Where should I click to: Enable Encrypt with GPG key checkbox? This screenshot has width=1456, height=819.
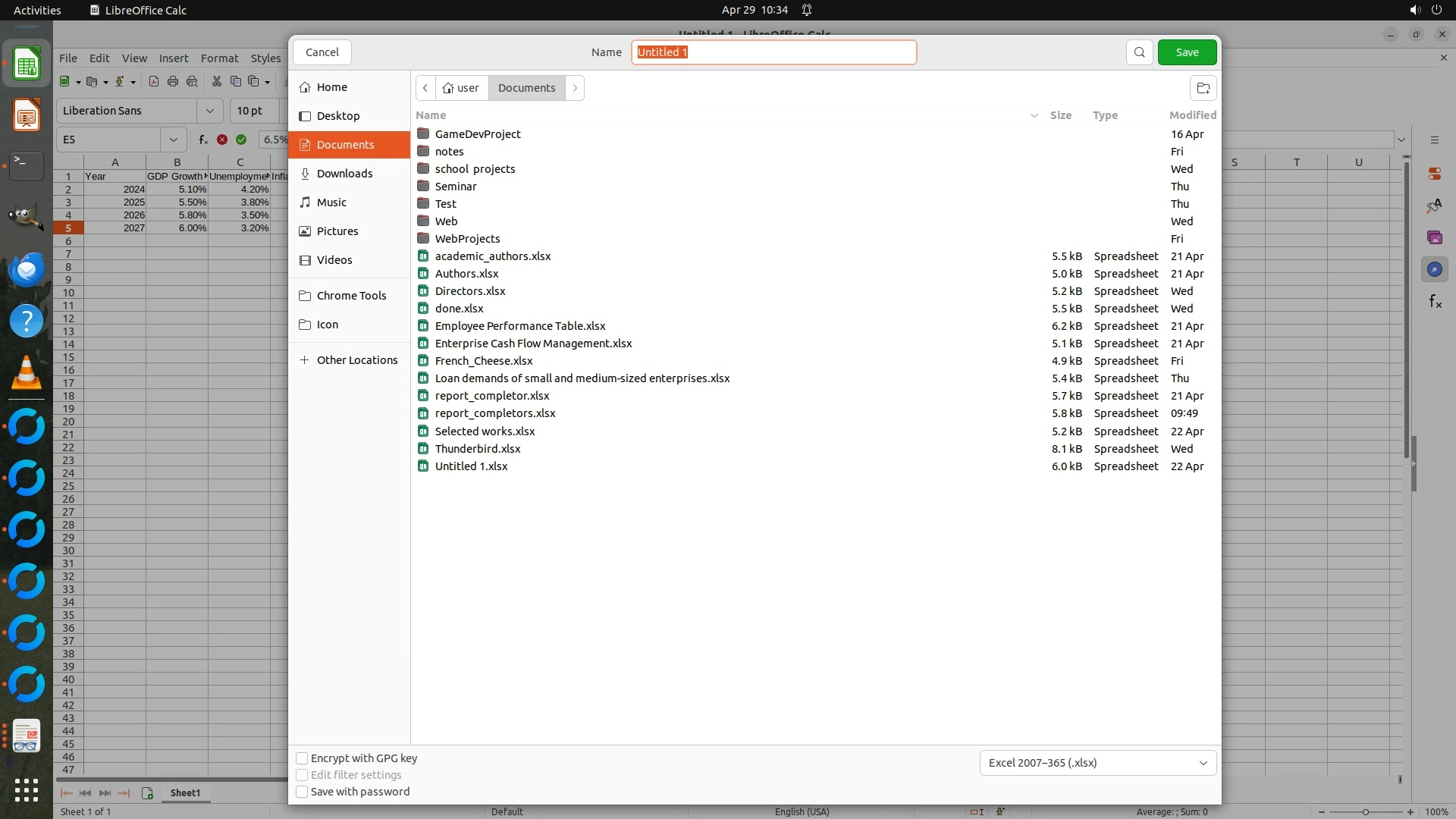click(302, 758)
